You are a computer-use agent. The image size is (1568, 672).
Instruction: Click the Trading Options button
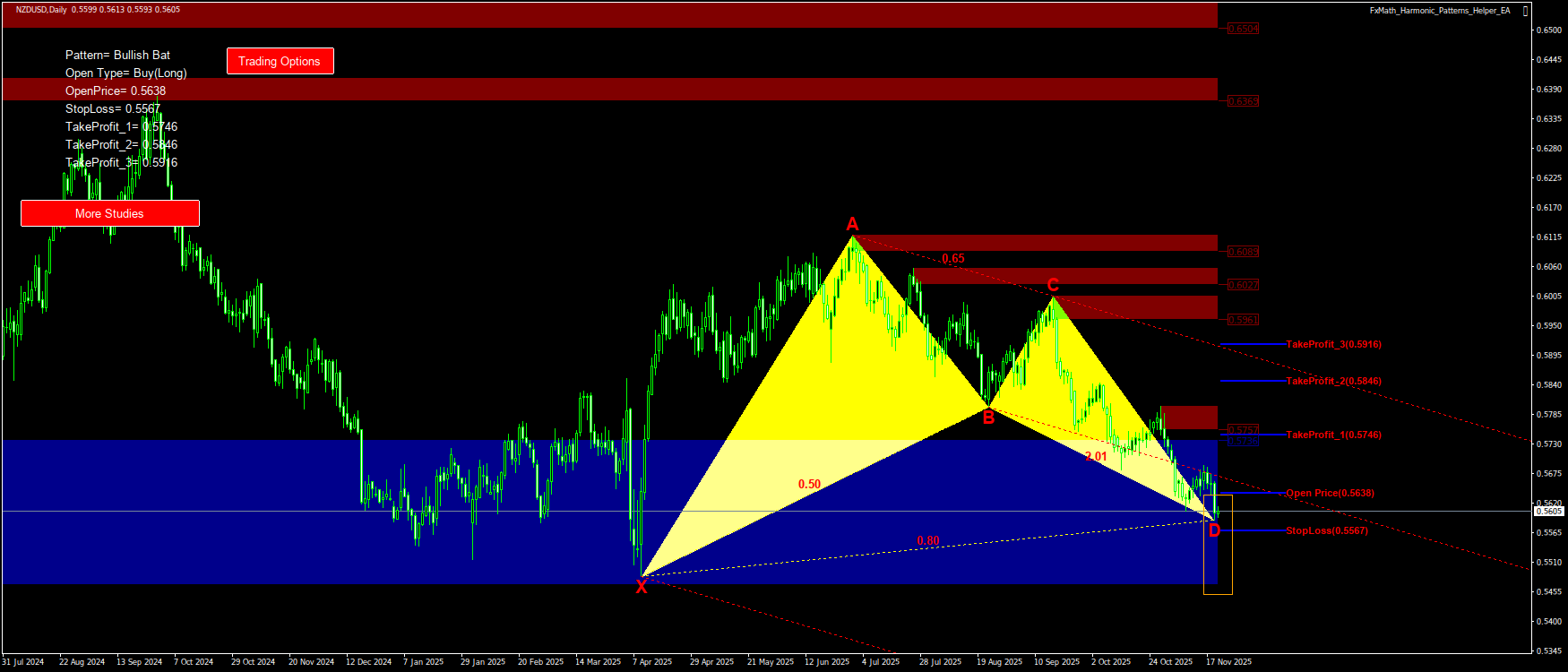pyautogui.click(x=280, y=61)
